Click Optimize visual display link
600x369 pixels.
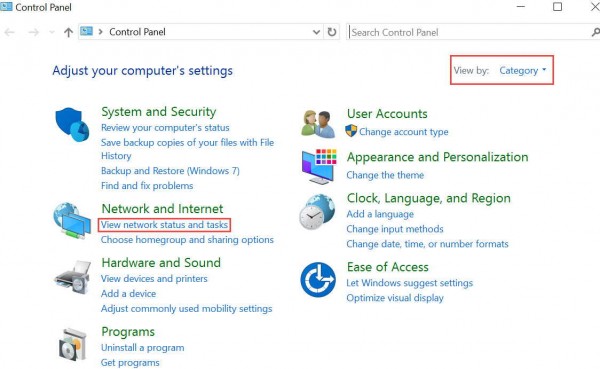click(x=395, y=298)
